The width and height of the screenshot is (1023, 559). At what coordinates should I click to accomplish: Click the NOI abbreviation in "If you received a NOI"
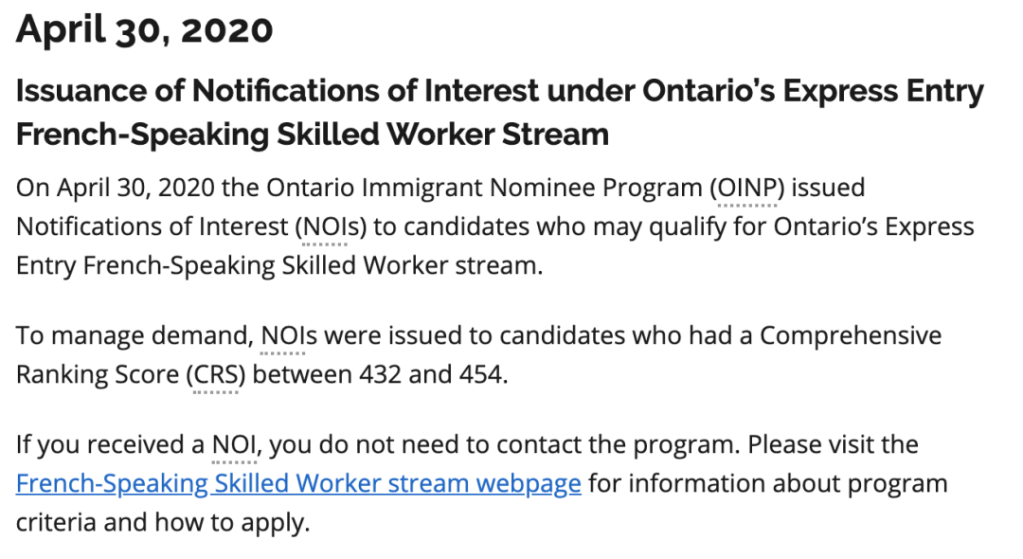point(235,444)
